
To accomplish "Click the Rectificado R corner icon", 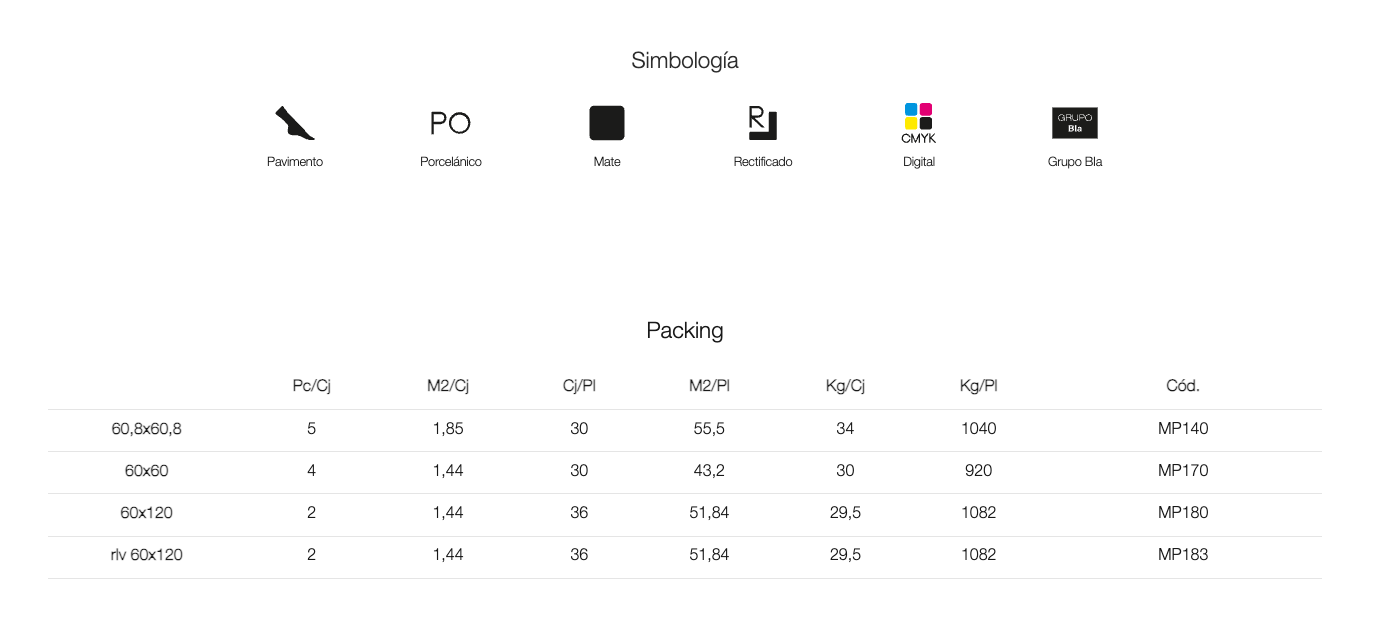I will point(763,123).
